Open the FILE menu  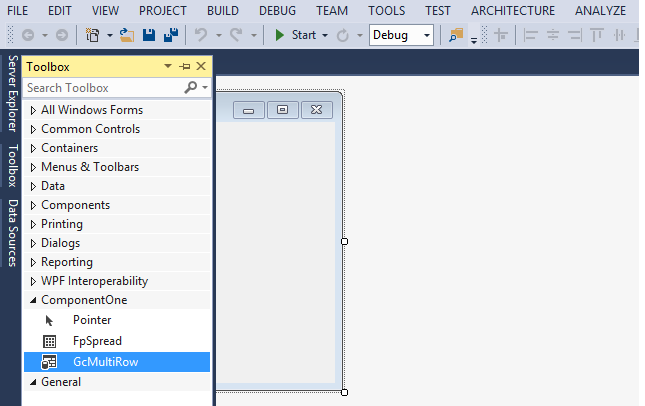point(18,11)
